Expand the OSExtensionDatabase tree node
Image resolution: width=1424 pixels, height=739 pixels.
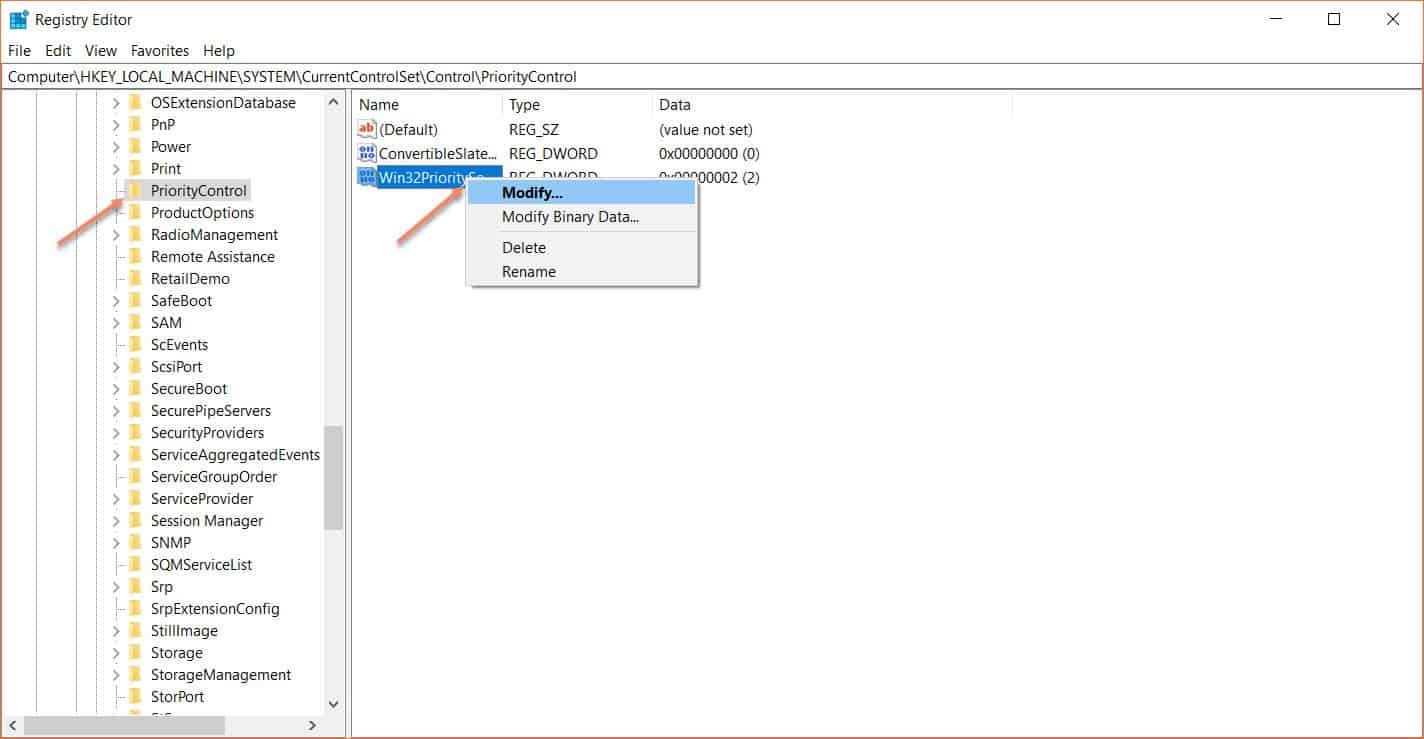pyautogui.click(x=116, y=102)
